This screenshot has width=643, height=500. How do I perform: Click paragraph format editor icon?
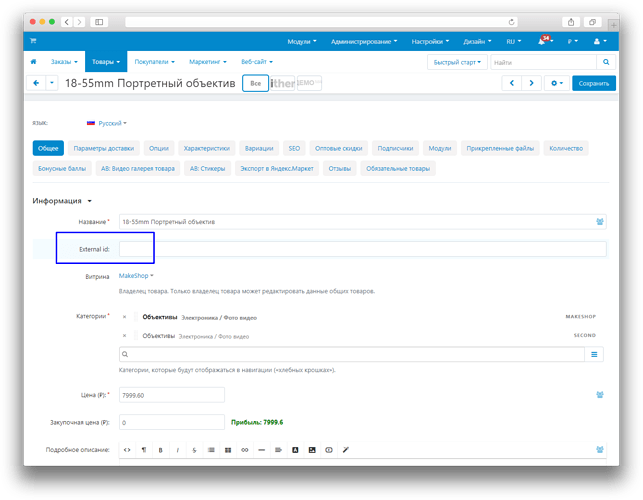point(144,450)
